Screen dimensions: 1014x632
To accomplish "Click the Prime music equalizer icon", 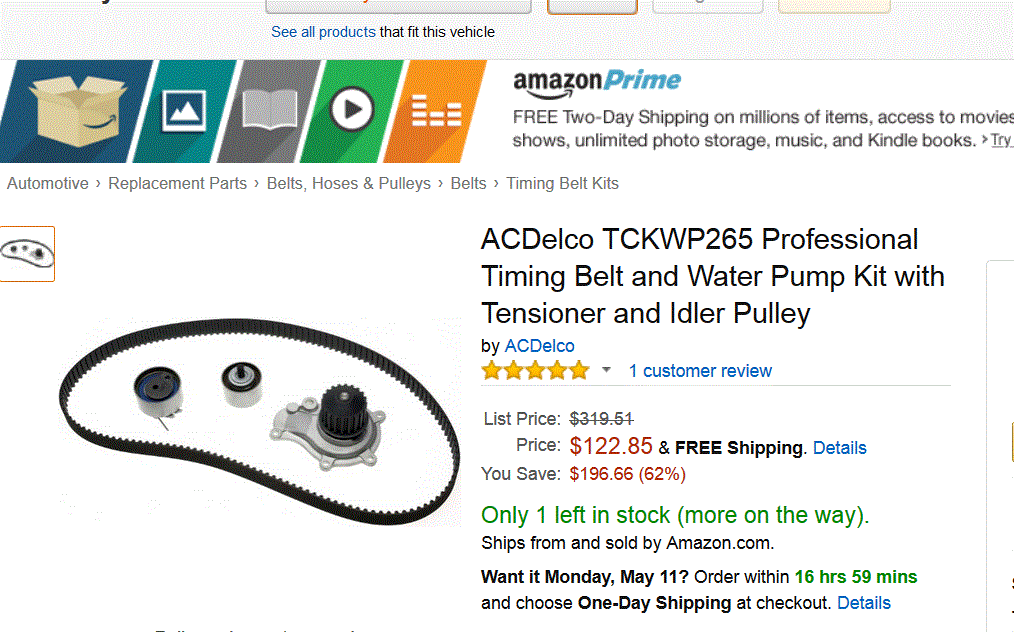I will [x=436, y=112].
